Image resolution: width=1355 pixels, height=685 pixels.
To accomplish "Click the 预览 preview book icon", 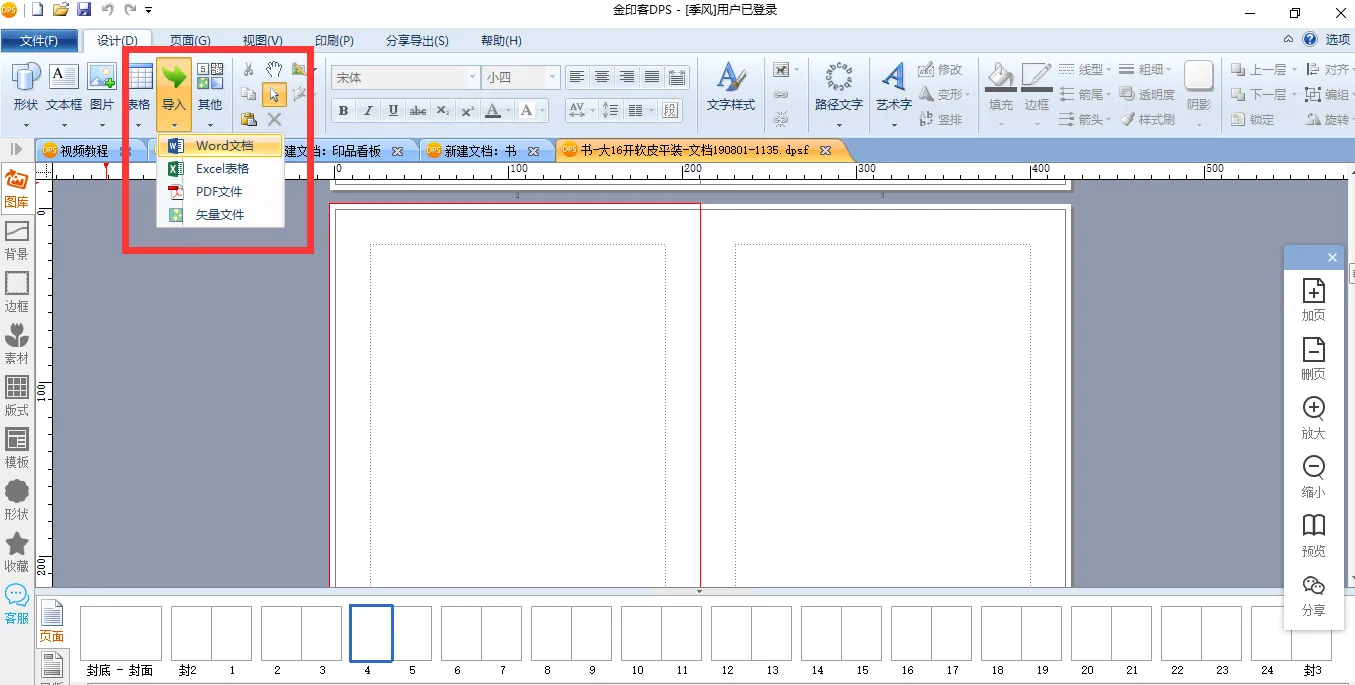I will point(1313,535).
